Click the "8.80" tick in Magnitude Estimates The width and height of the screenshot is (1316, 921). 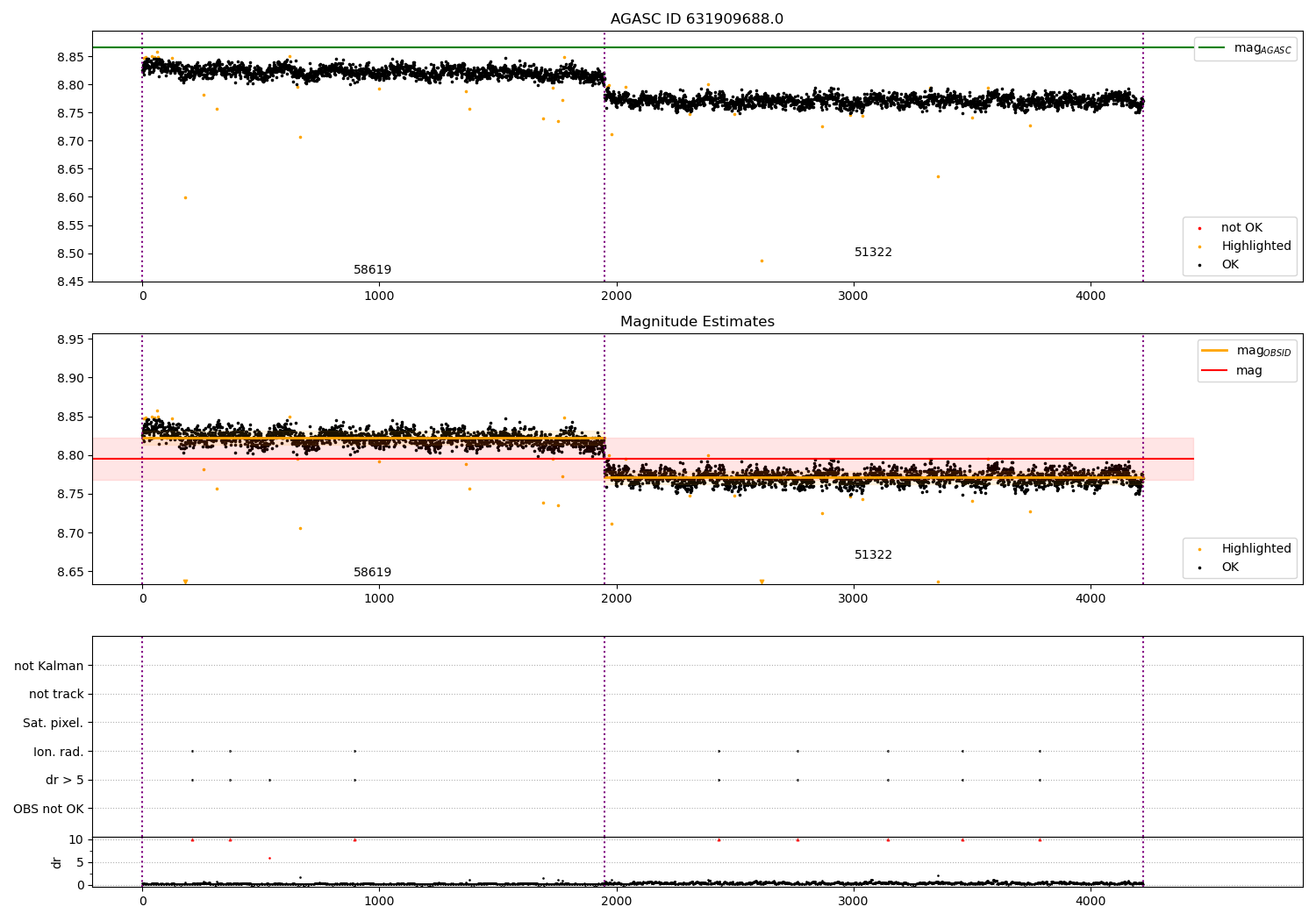click(70, 456)
